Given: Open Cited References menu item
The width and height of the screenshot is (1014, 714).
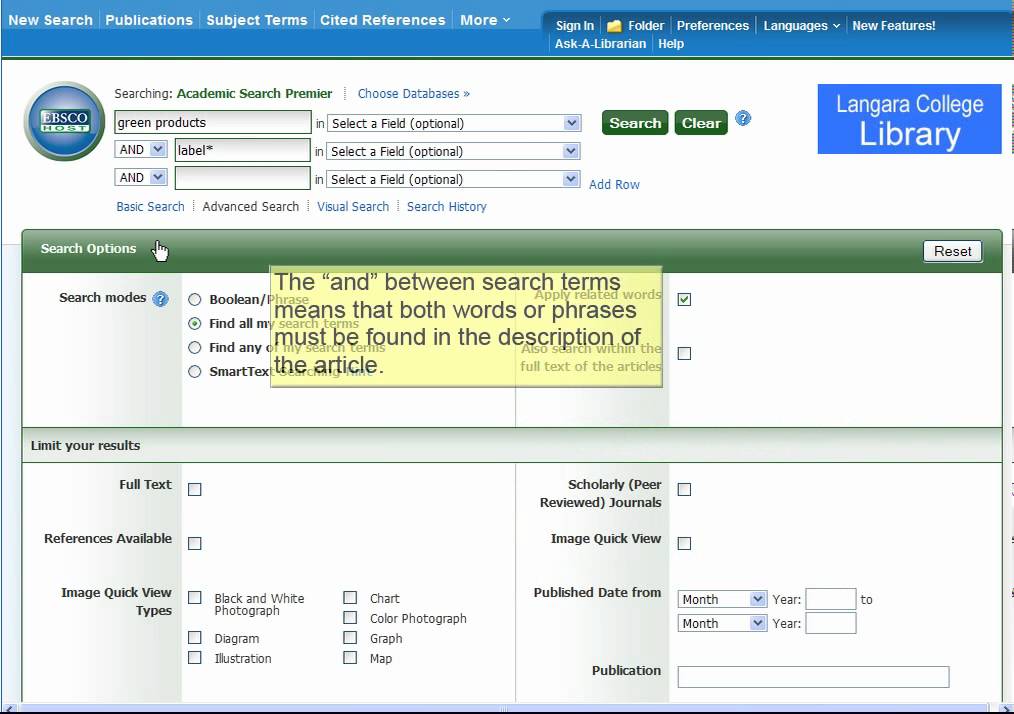Looking at the screenshot, I should (383, 20).
